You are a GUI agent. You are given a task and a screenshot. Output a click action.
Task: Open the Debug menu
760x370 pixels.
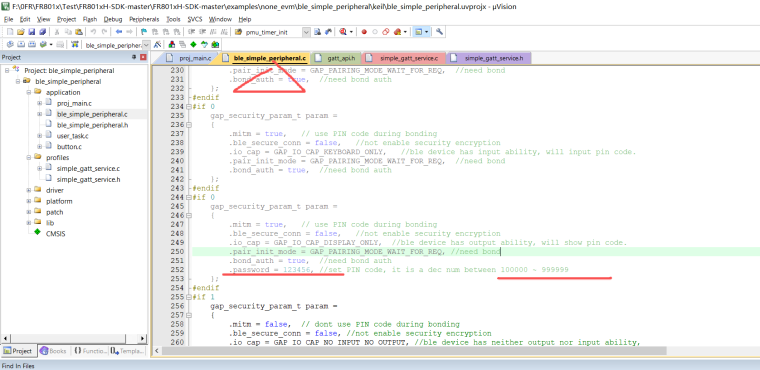tap(113, 19)
